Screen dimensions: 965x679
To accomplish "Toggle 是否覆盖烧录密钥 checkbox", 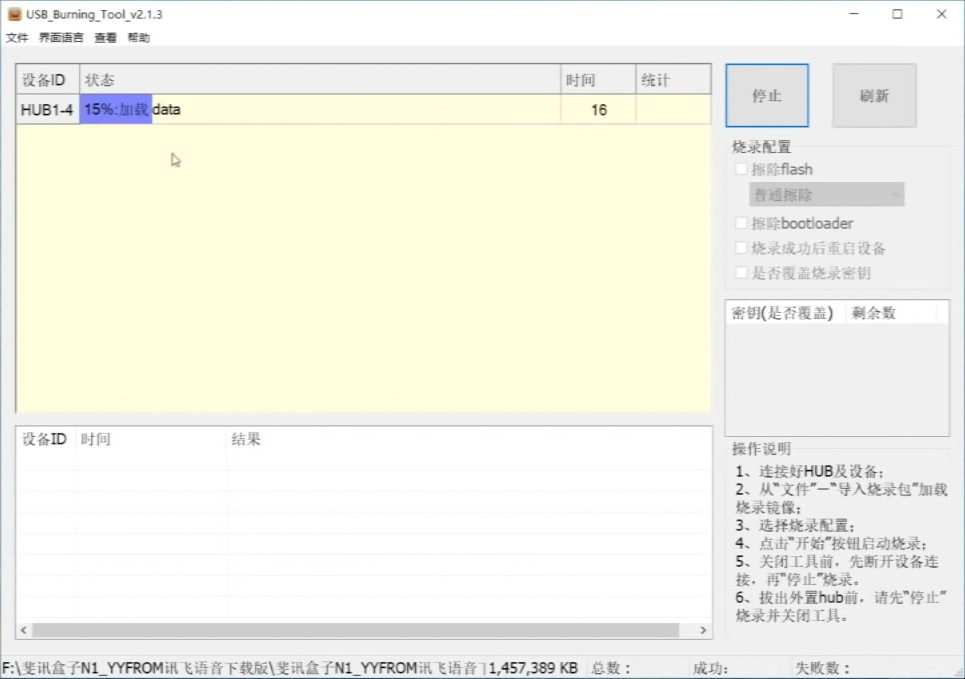I will click(741, 272).
